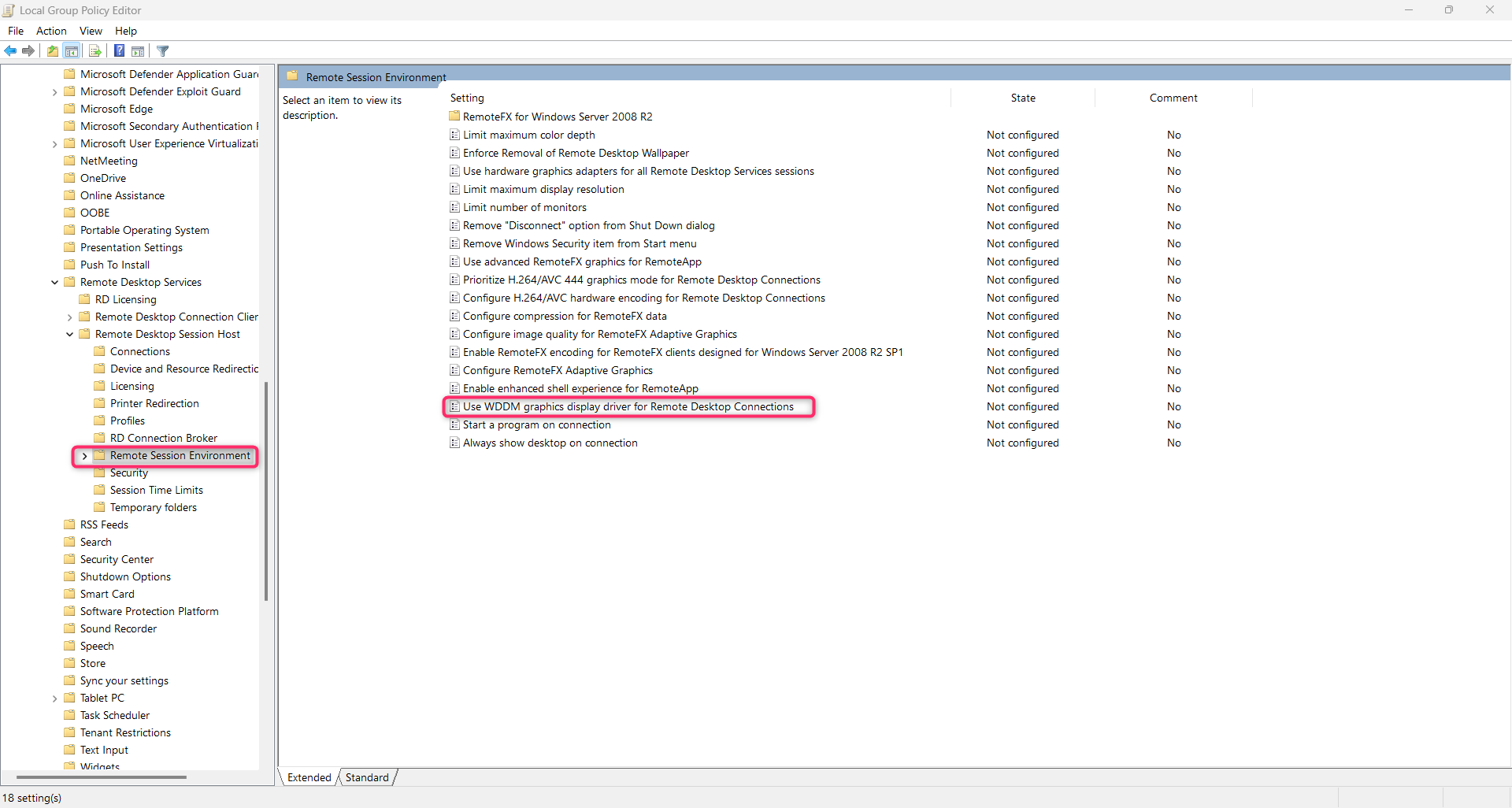Click the Filter icon on the toolbar

click(162, 50)
